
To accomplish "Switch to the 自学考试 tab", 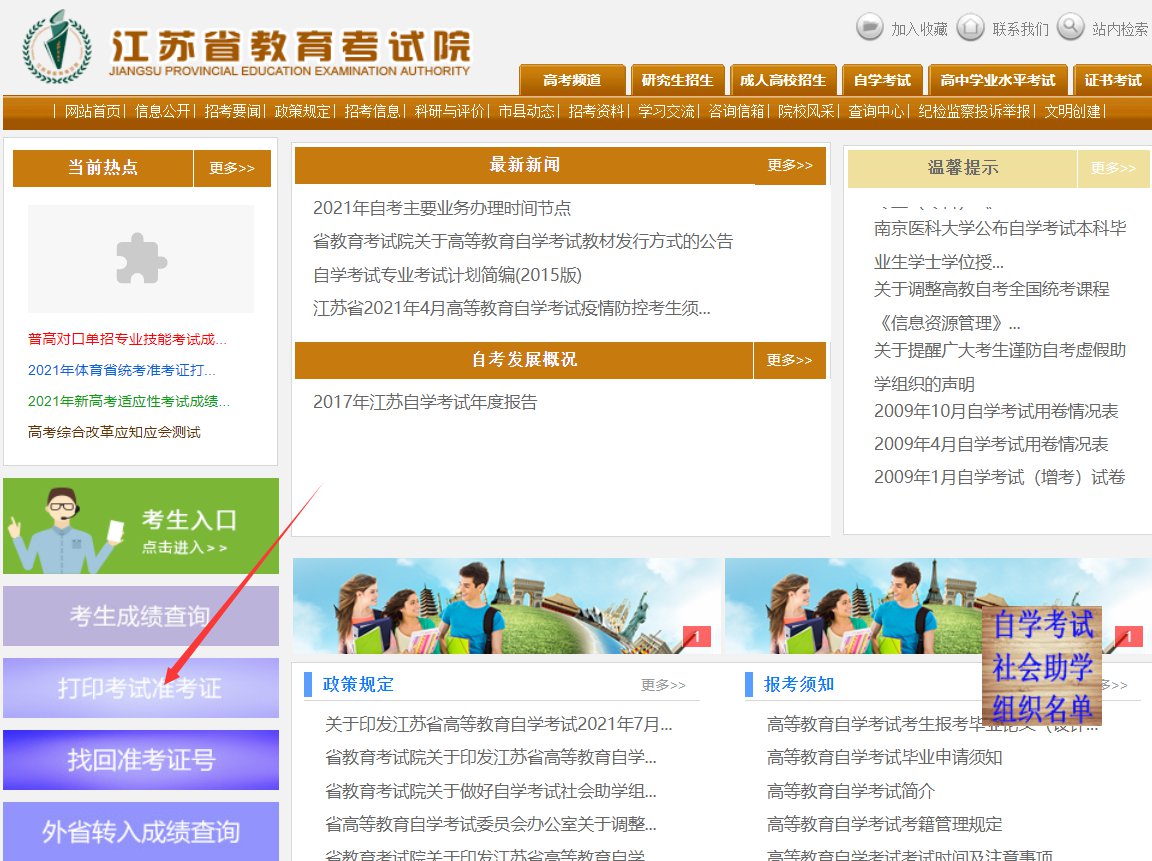I will pyautogui.click(x=883, y=80).
